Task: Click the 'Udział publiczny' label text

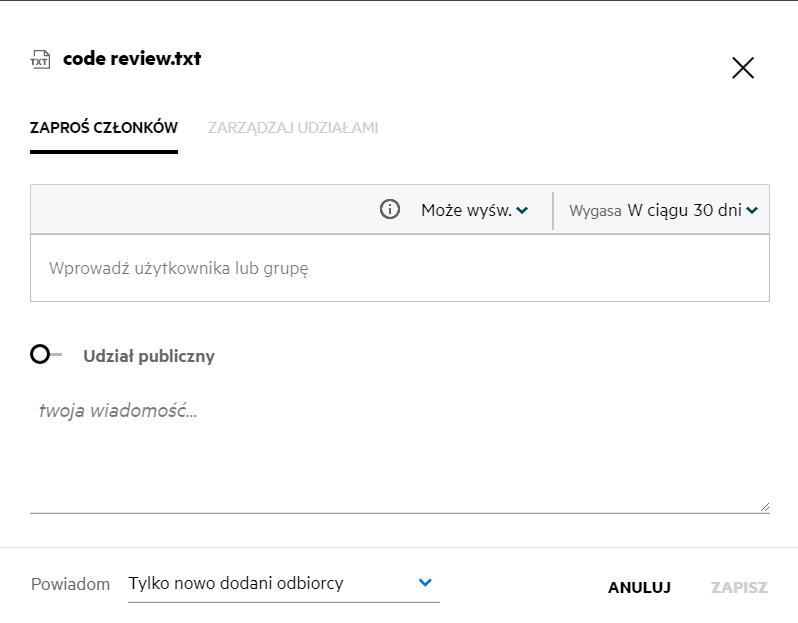Action: 149,356
